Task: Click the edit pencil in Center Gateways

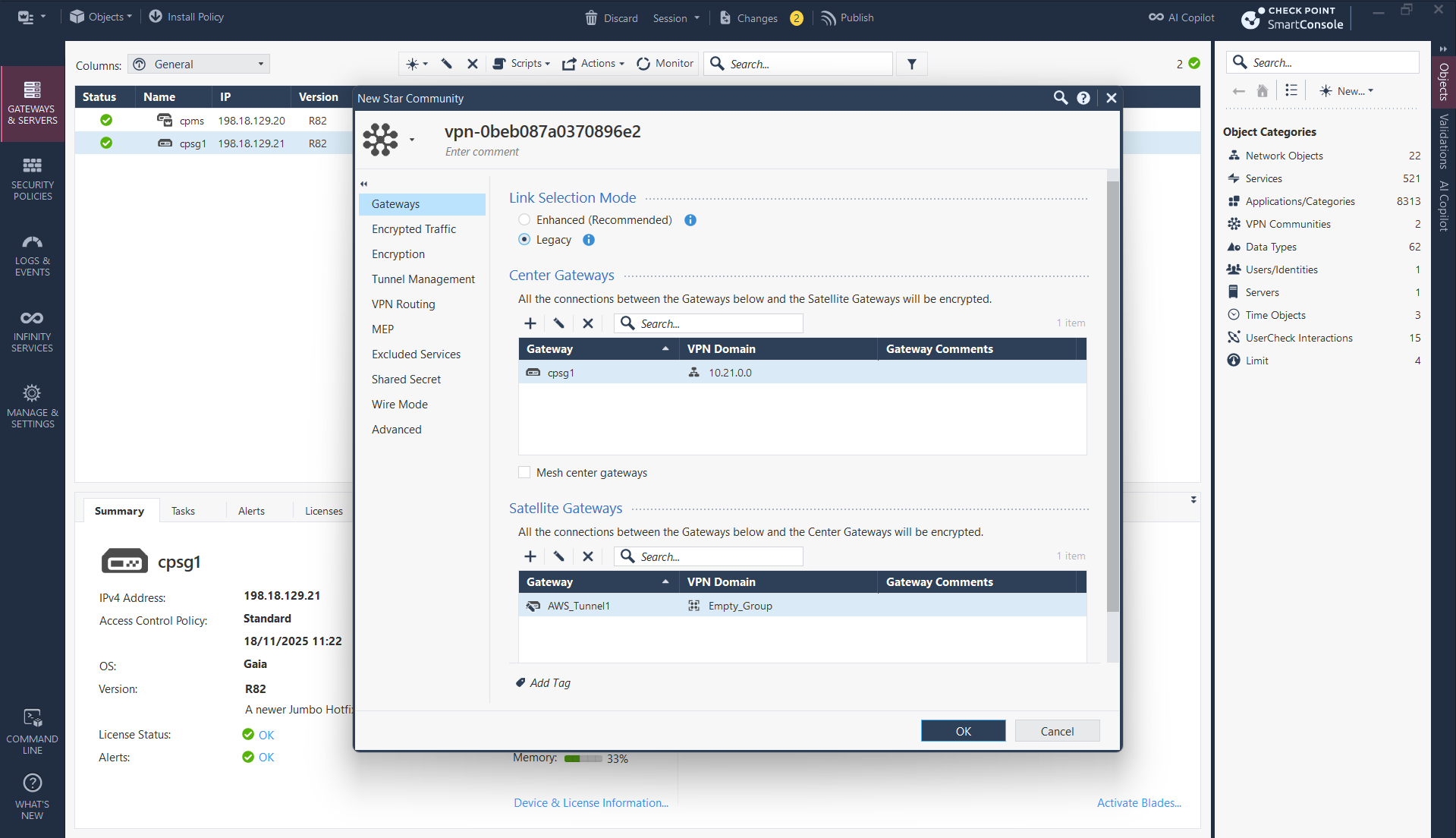Action: 559,323
